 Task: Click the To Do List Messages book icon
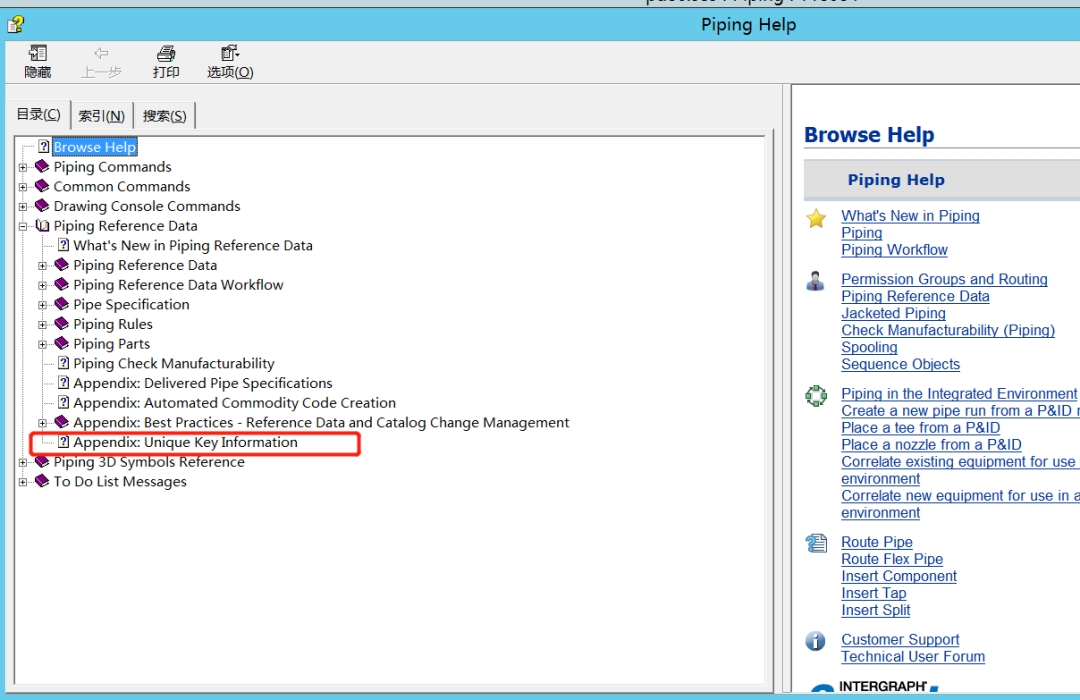(42, 481)
